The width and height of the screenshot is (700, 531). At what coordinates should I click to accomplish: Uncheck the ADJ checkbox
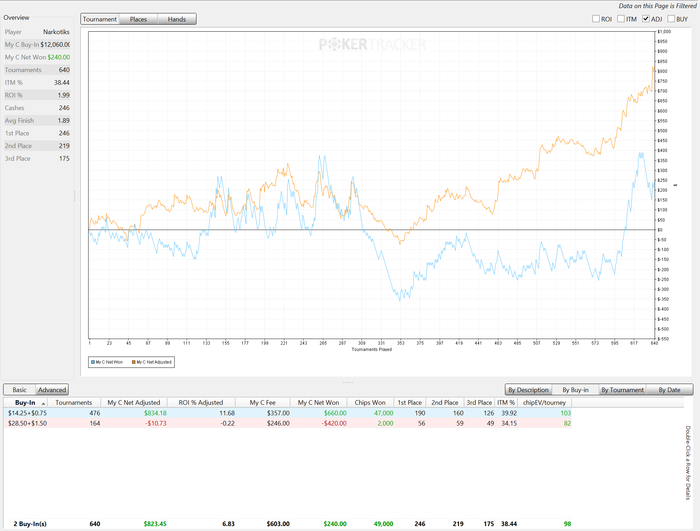click(646, 19)
